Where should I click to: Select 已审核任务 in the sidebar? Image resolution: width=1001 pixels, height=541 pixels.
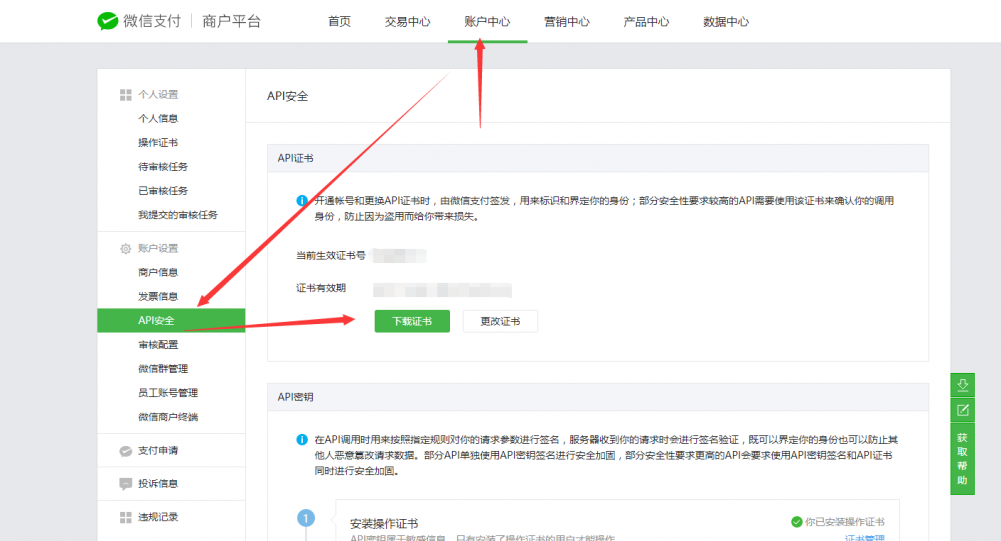[163, 191]
